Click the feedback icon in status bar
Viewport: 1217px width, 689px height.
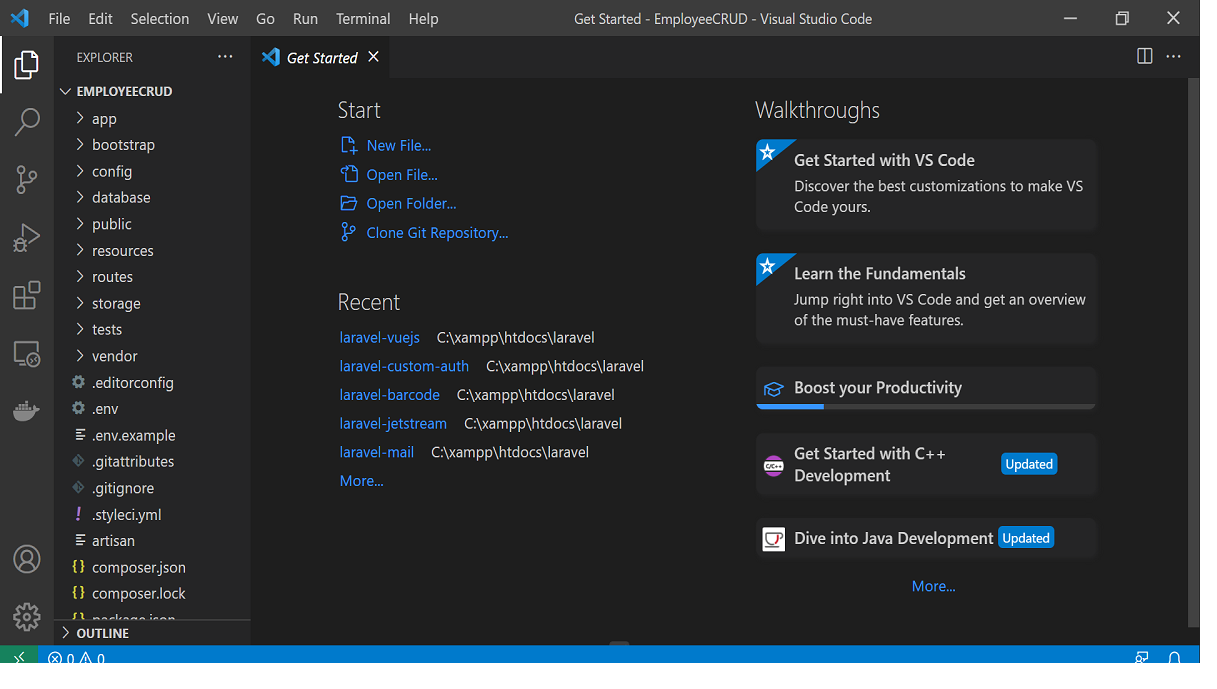(x=1141, y=658)
